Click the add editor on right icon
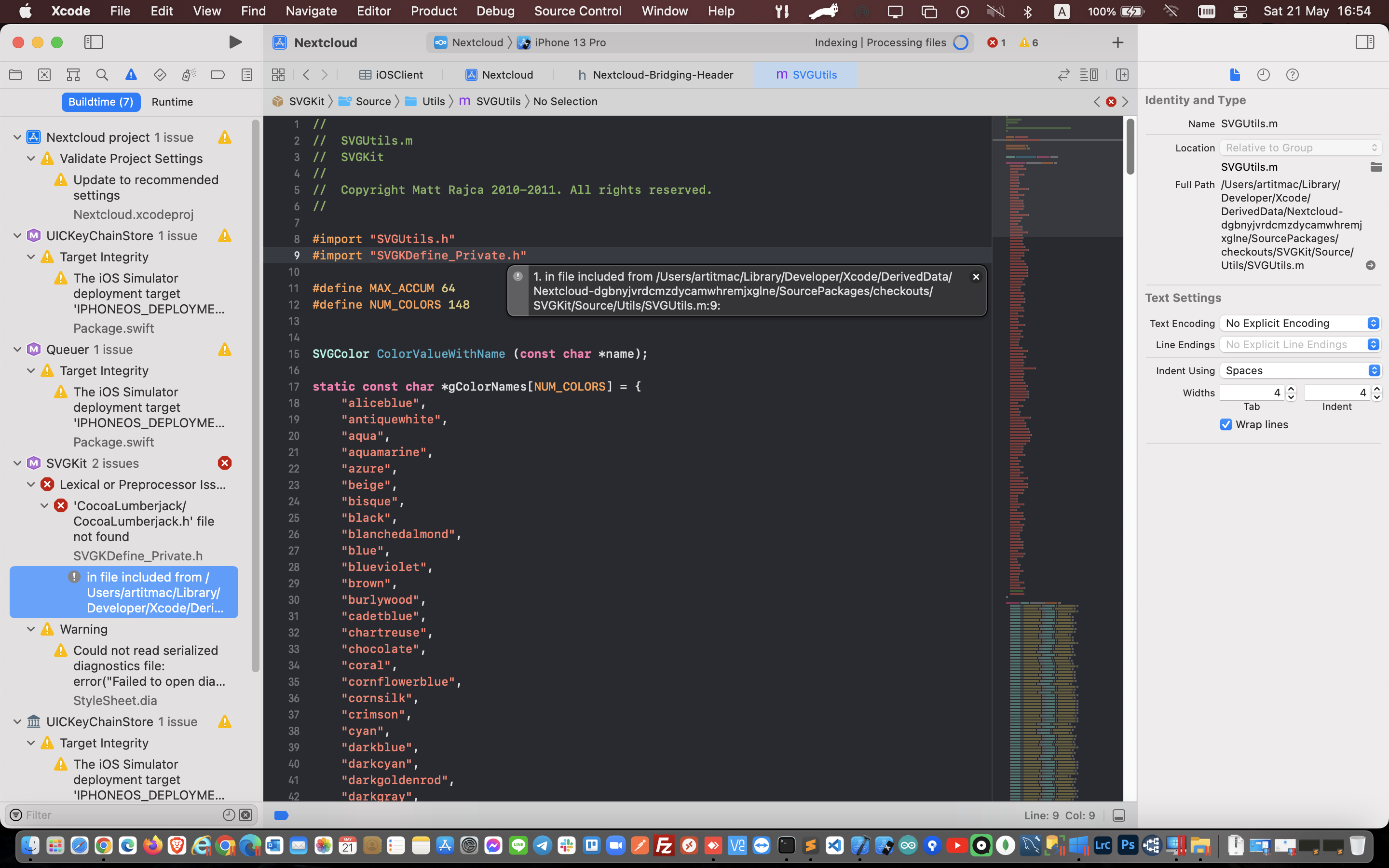The width and height of the screenshot is (1389, 868). click(x=1122, y=75)
